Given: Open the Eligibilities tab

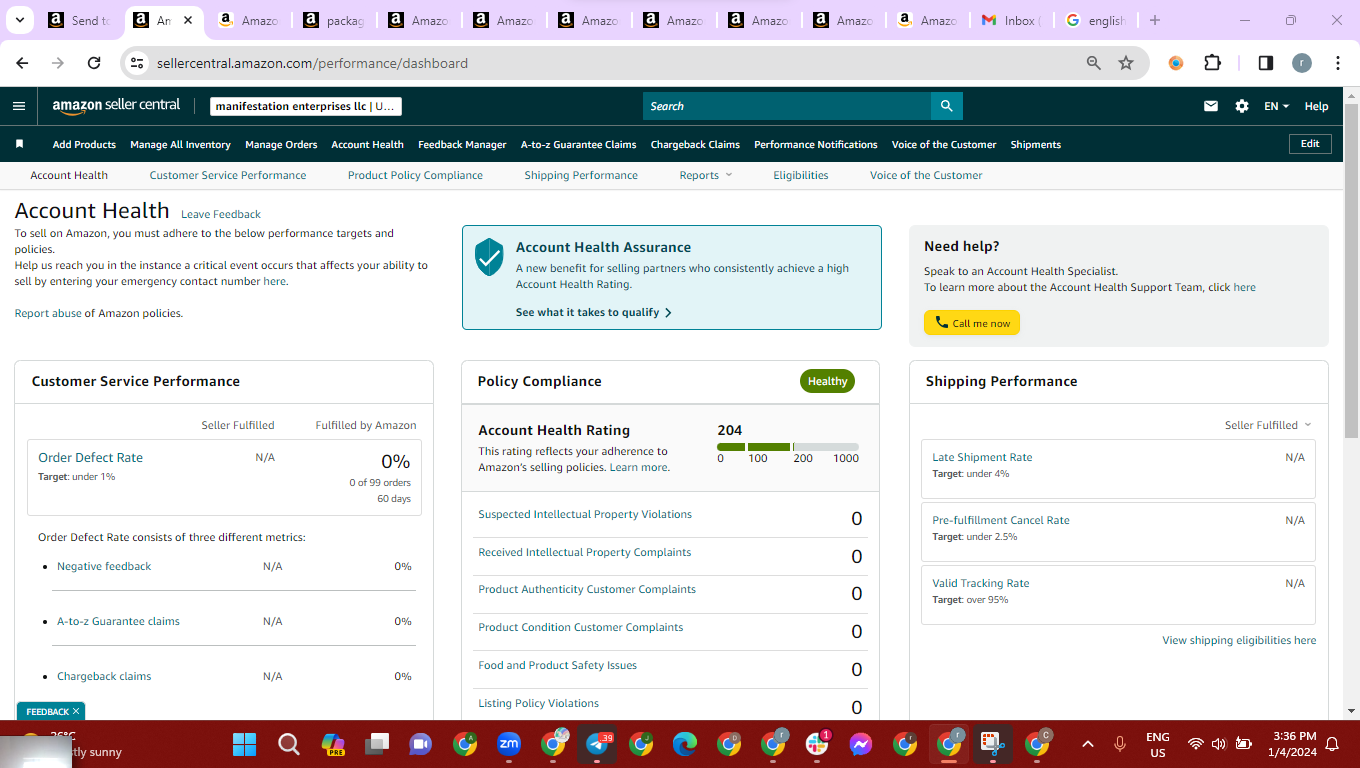Looking at the screenshot, I should [801, 175].
